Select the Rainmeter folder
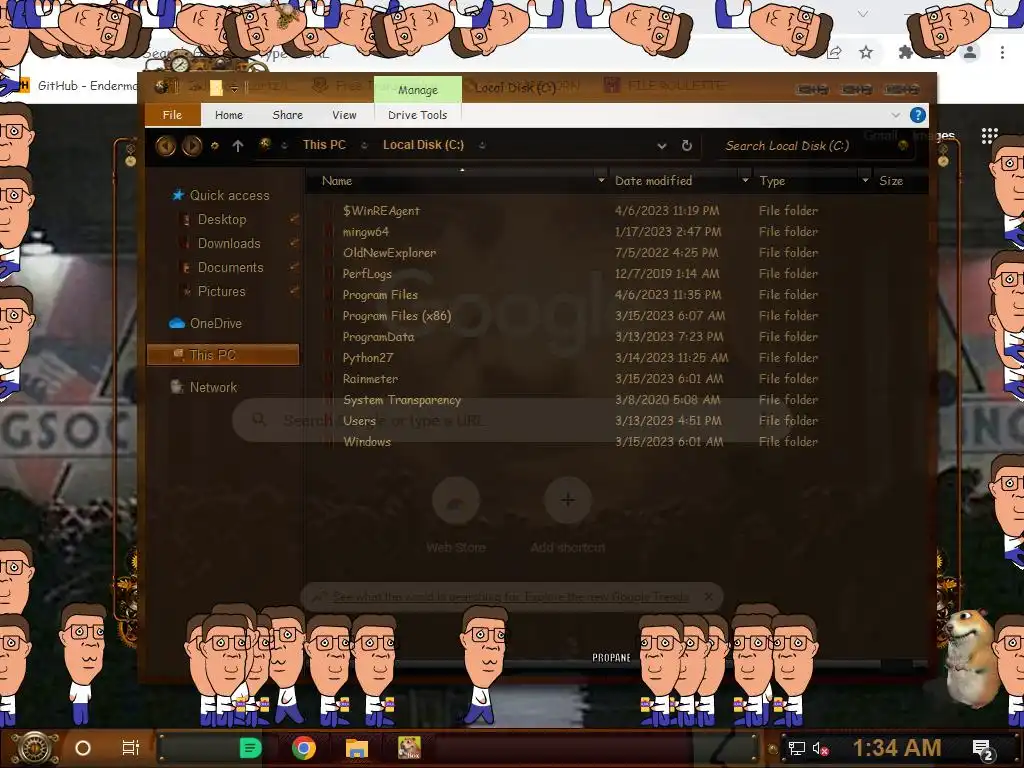 370,379
